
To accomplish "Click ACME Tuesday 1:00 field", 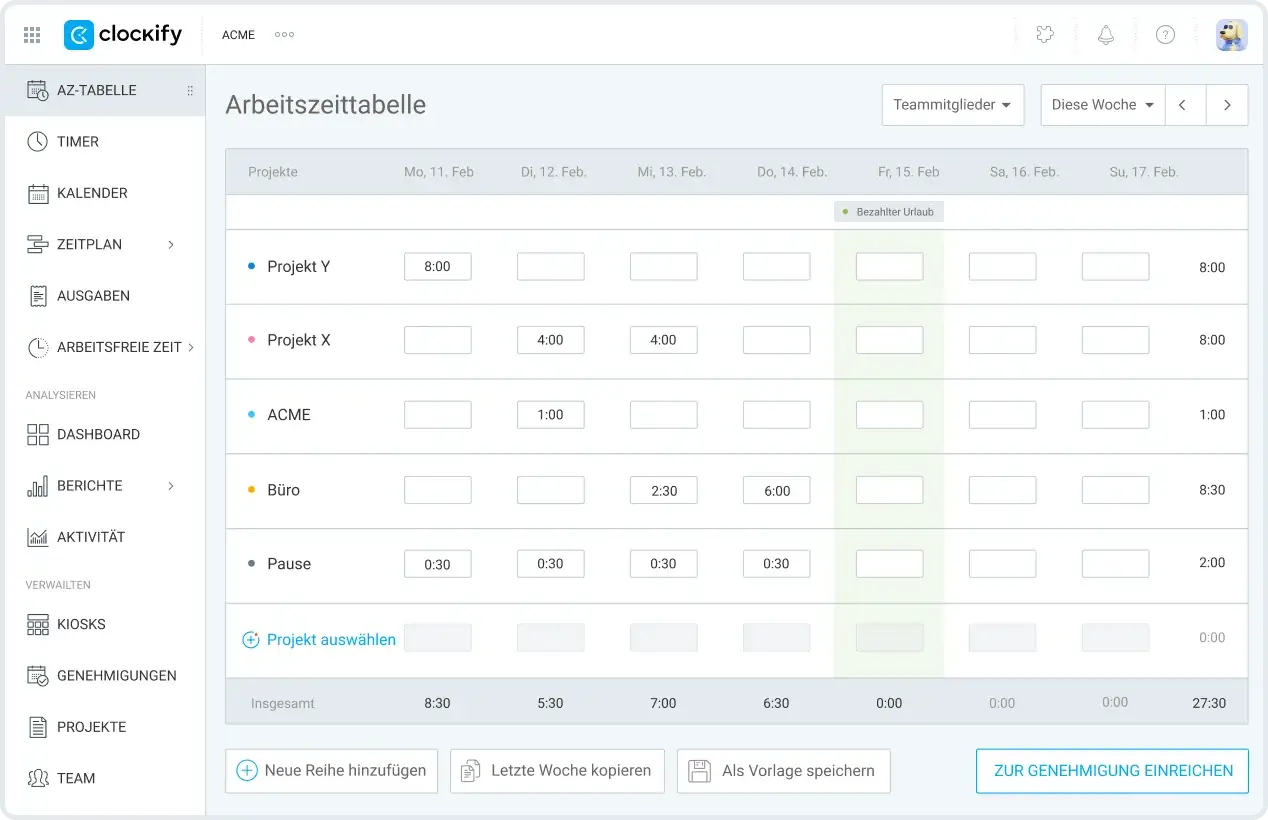I will click(x=551, y=415).
